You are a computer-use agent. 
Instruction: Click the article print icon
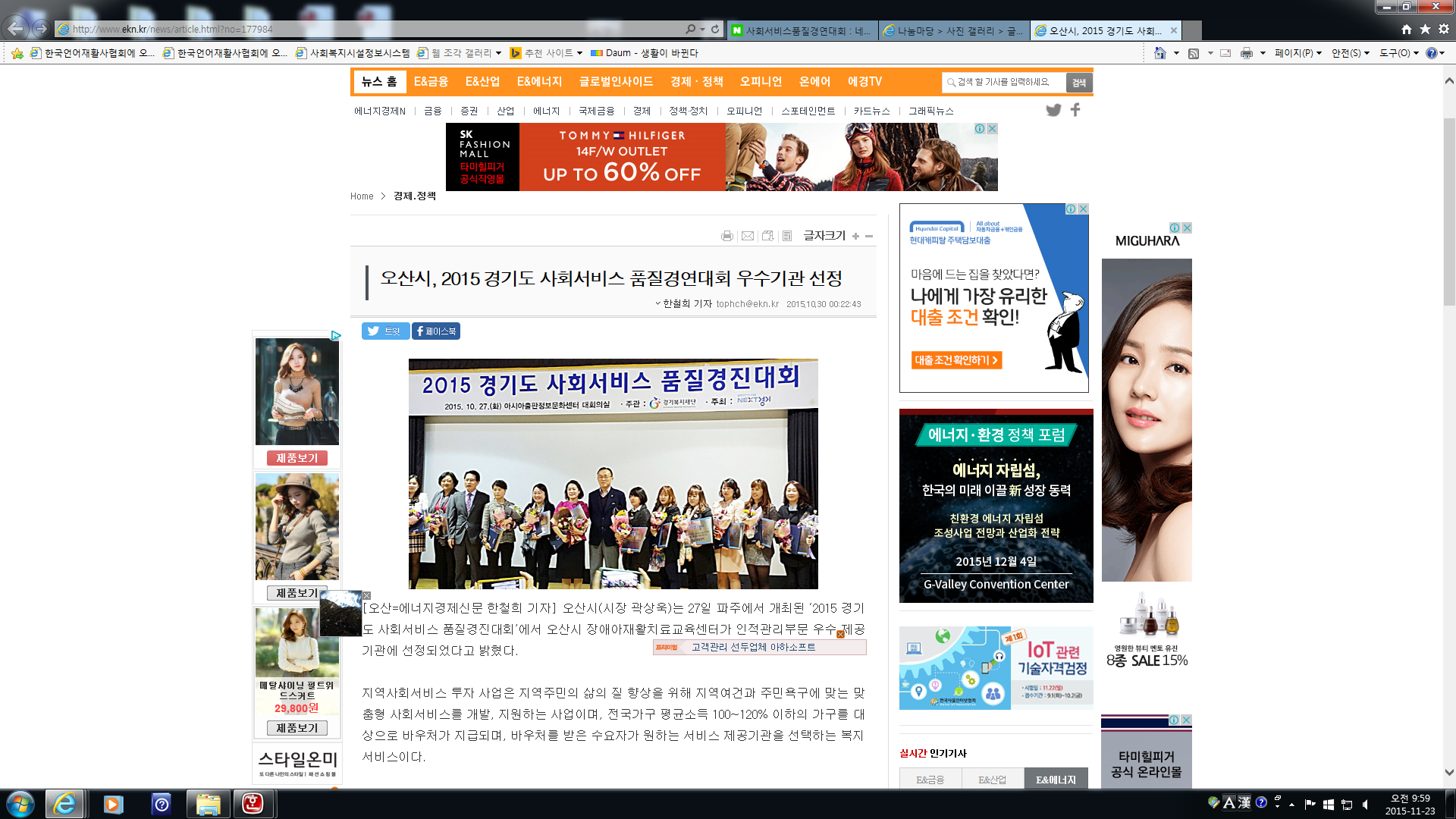point(726,236)
